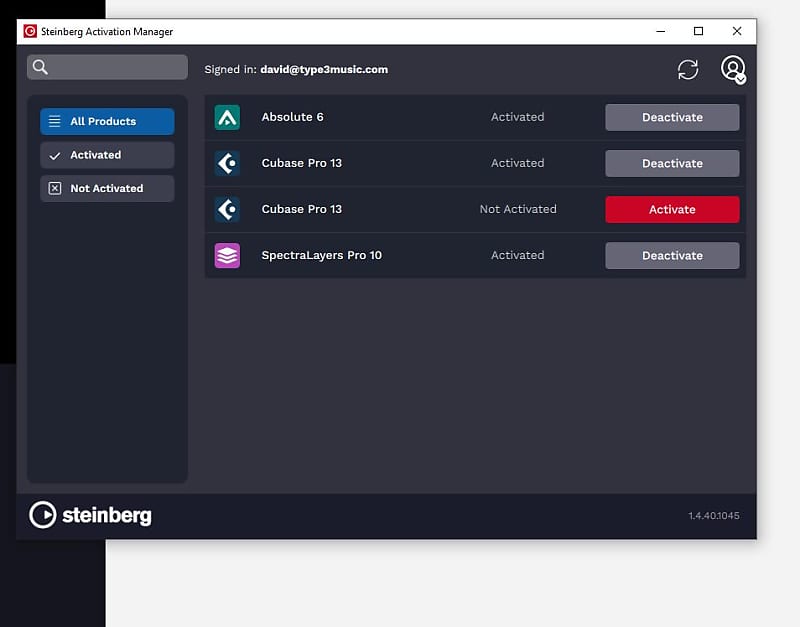Click the Activated row status label
Screen dimensions: 800x627
(x=518, y=117)
